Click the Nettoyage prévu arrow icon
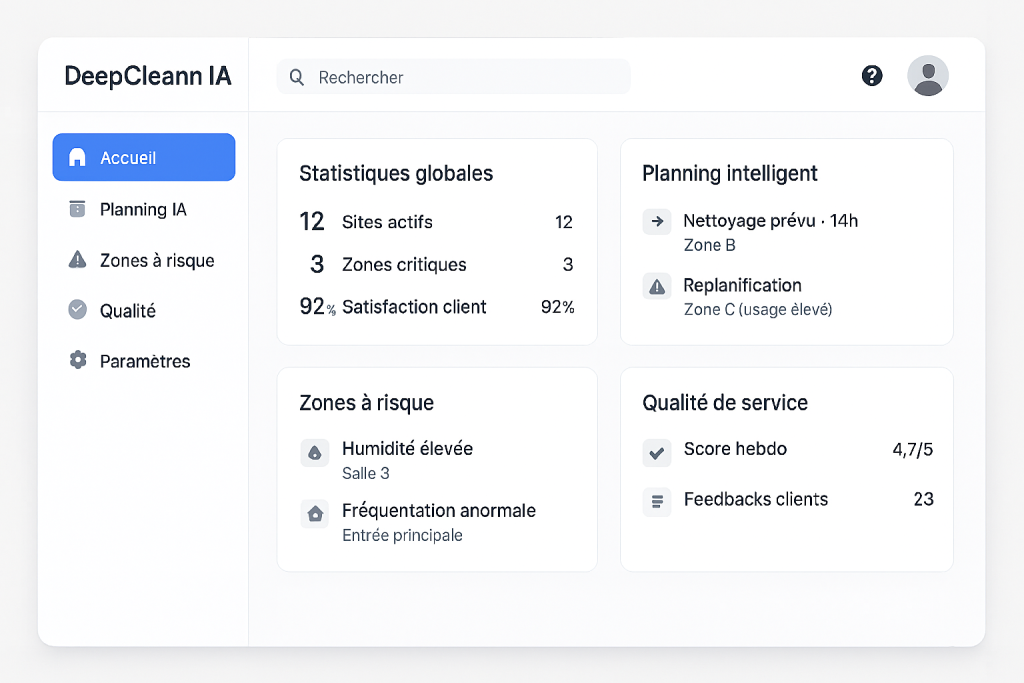The image size is (1024, 683). click(657, 222)
